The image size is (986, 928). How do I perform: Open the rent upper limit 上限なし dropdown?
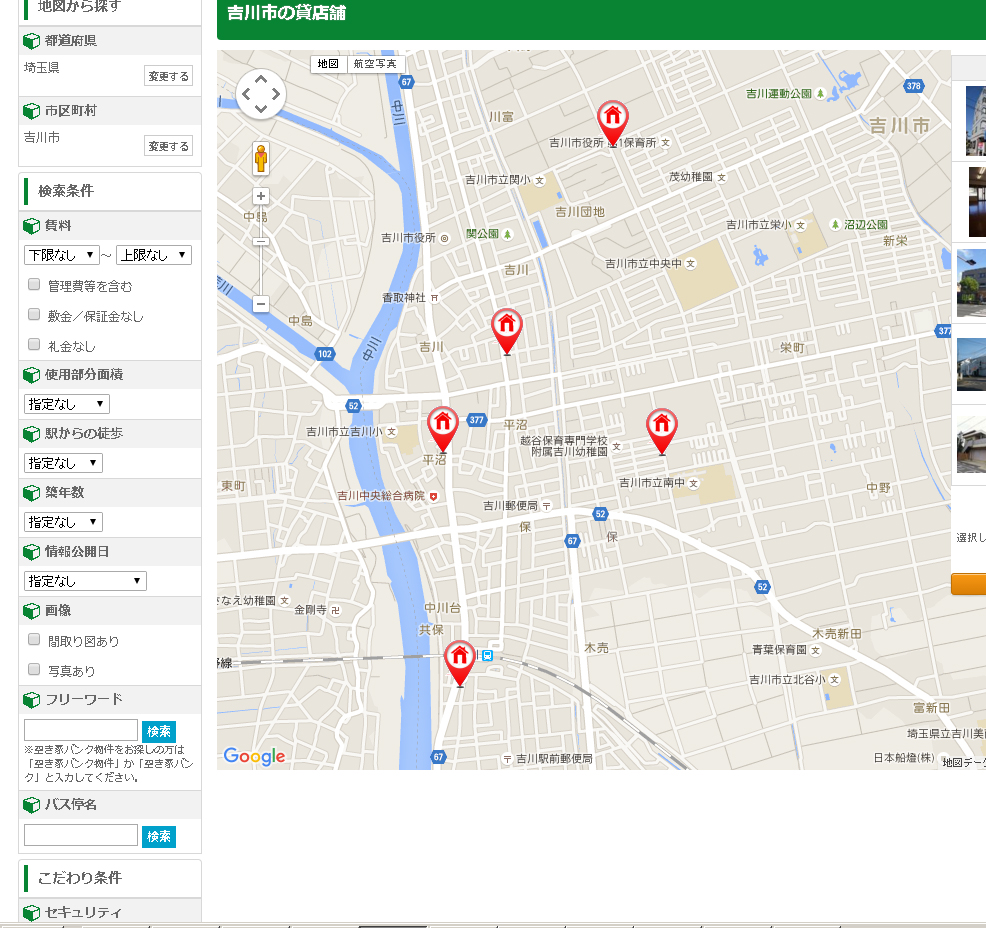tap(154, 255)
